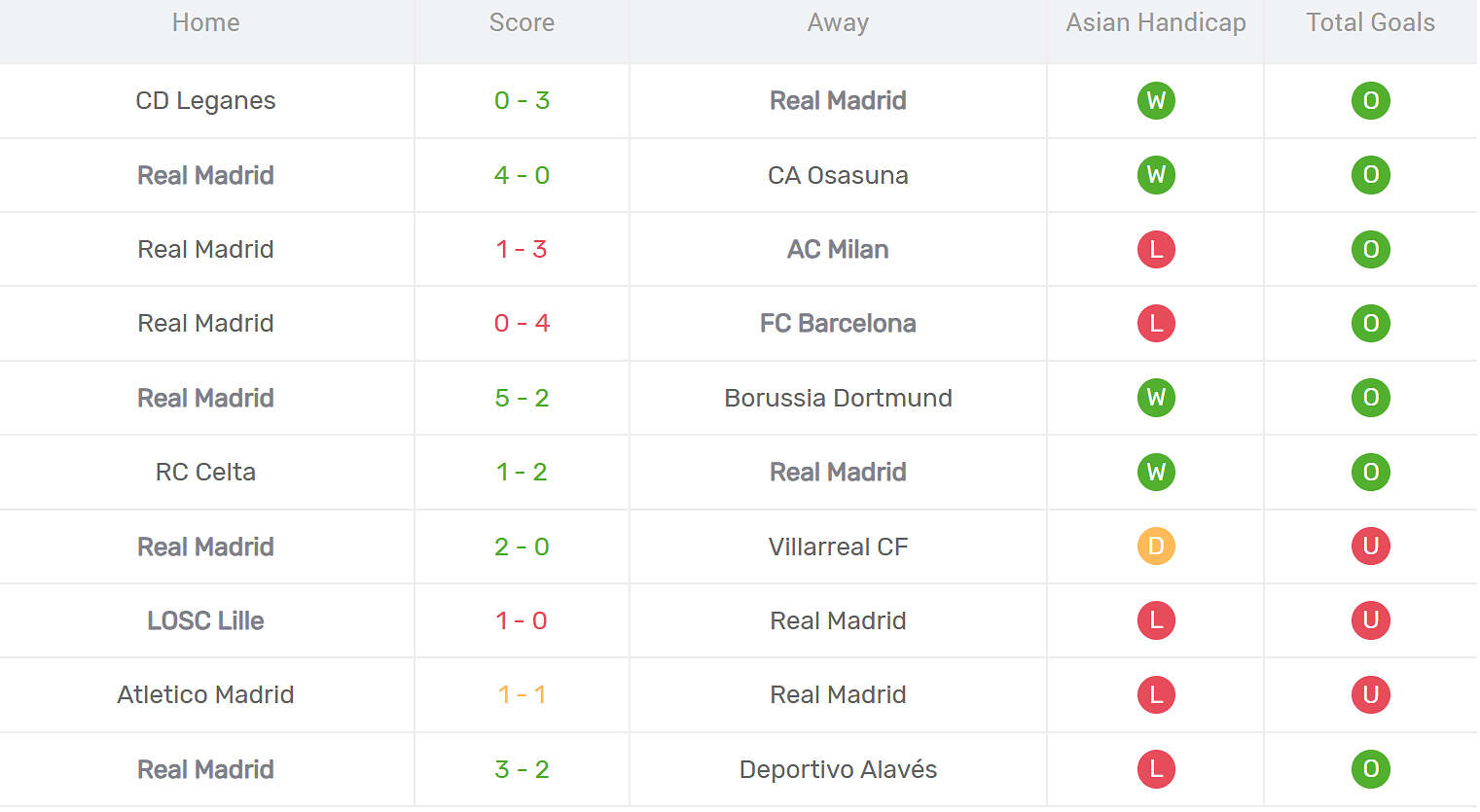Click the 1 - 1 Atletico Madrid score
The height and width of the screenshot is (812, 1480).
click(522, 694)
